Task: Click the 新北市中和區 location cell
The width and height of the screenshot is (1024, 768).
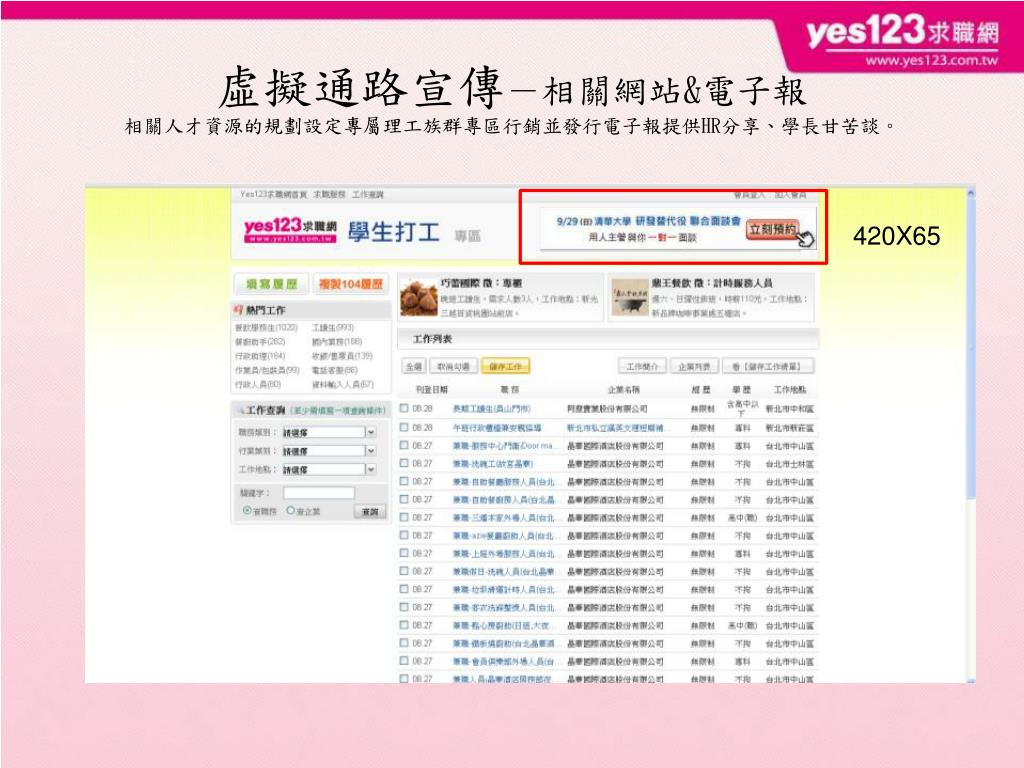Action: pyautogui.click(x=790, y=409)
